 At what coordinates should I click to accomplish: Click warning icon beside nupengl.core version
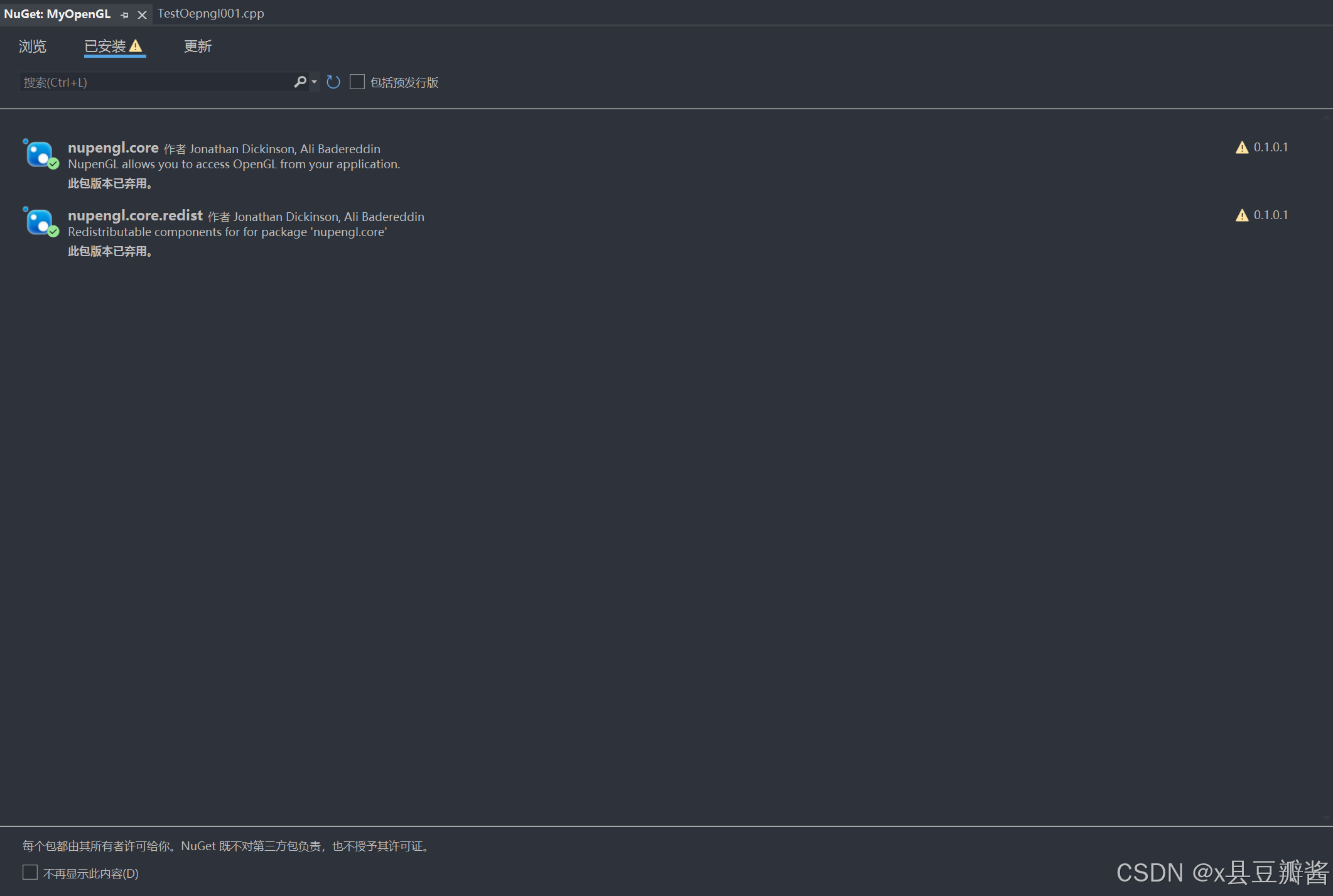pos(1241,148)
